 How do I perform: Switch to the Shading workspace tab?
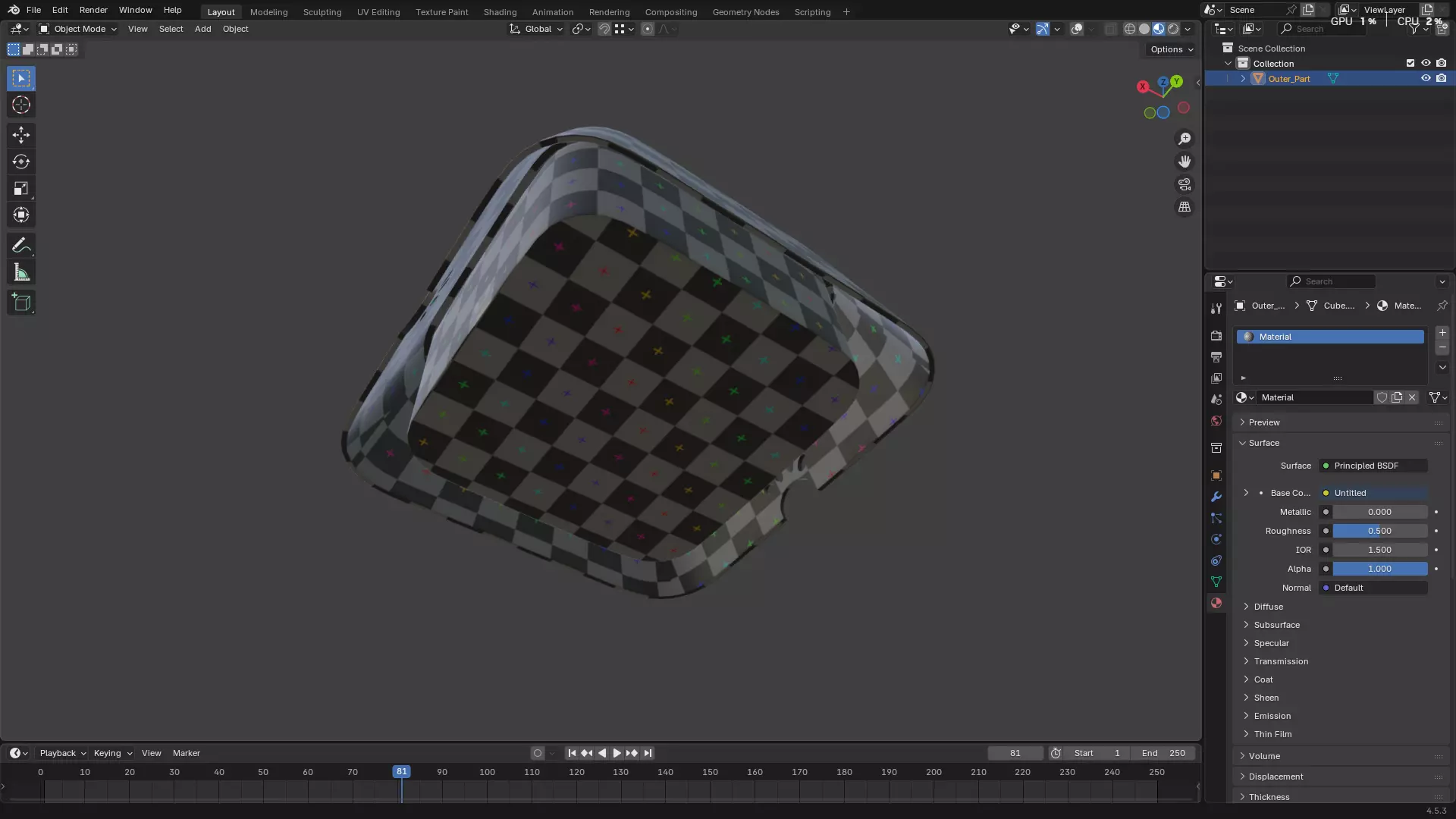500,11
